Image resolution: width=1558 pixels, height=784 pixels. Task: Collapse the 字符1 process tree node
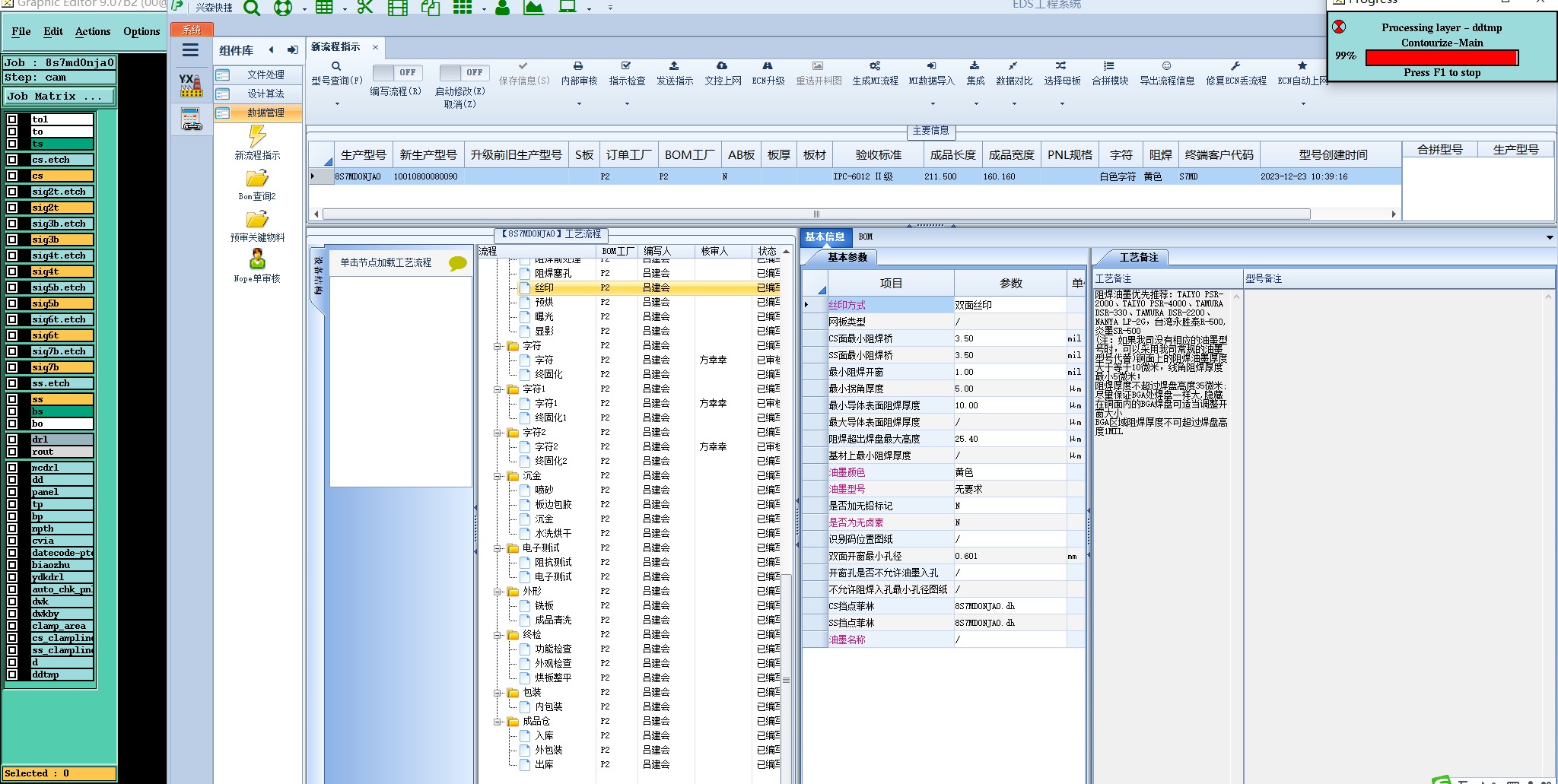pyautogui.click(x=498, y=389)
